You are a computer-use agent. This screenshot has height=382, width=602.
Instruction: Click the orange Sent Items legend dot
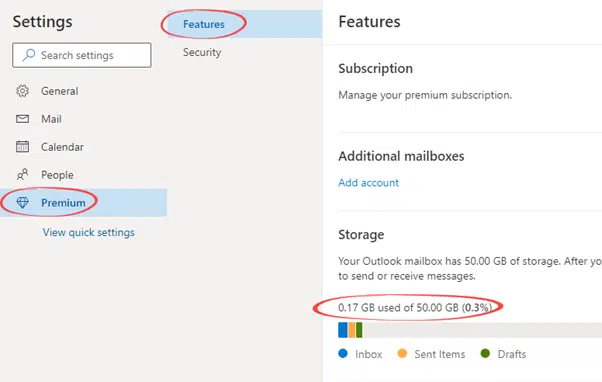pos(402,353)
